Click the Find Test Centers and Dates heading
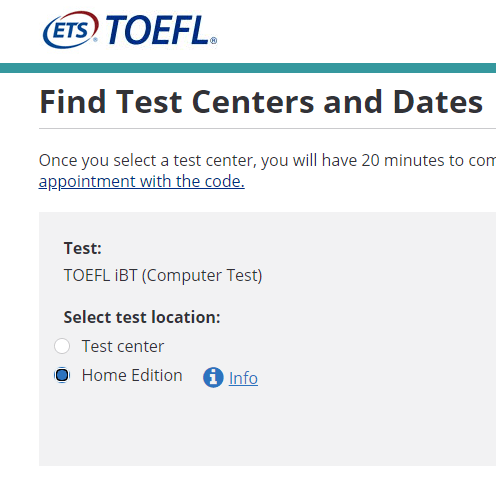This screenshot has height=481, width=496. tap(261, 102)
